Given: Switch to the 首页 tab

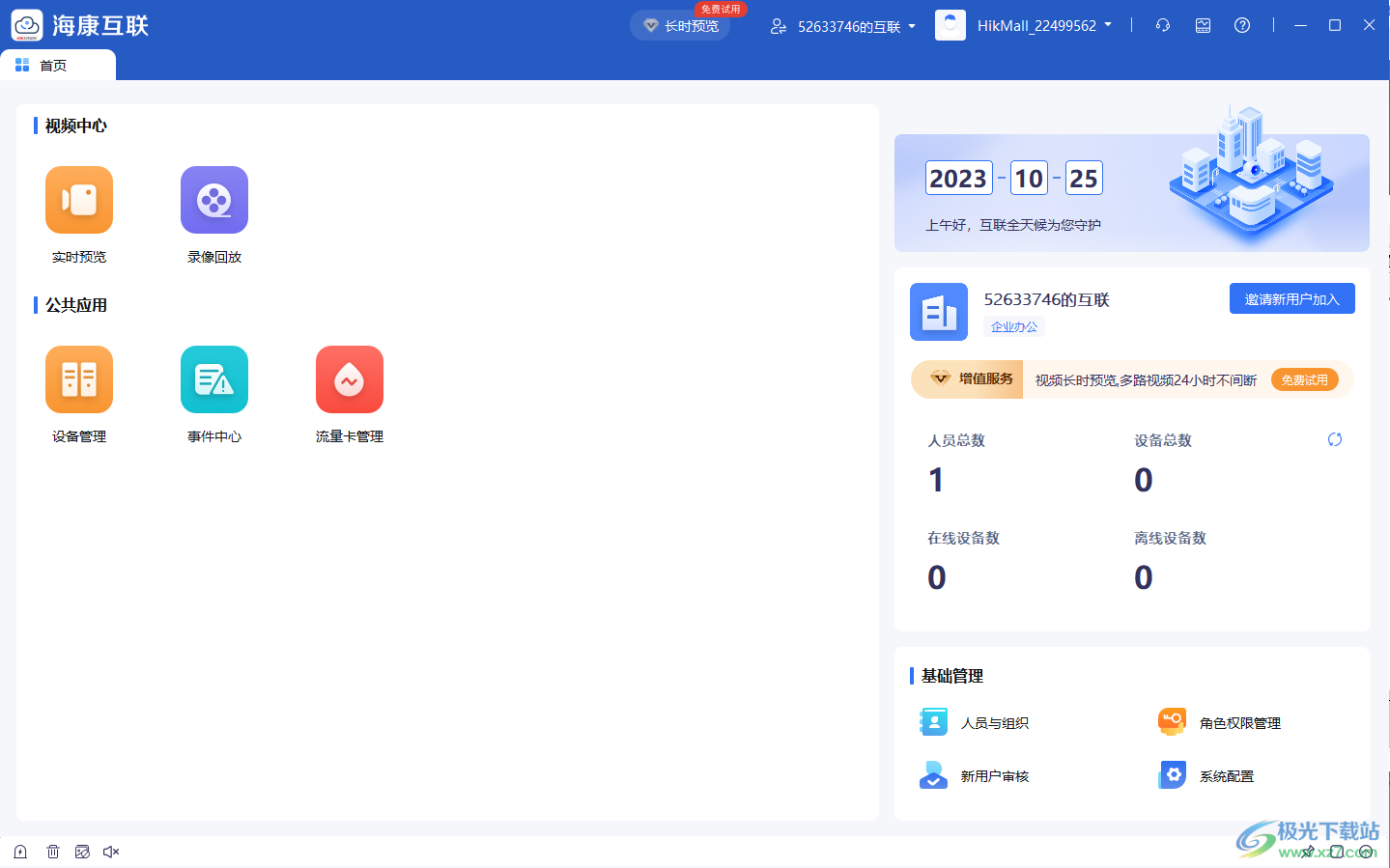Looking at the screenshot, I should (53, 65).
